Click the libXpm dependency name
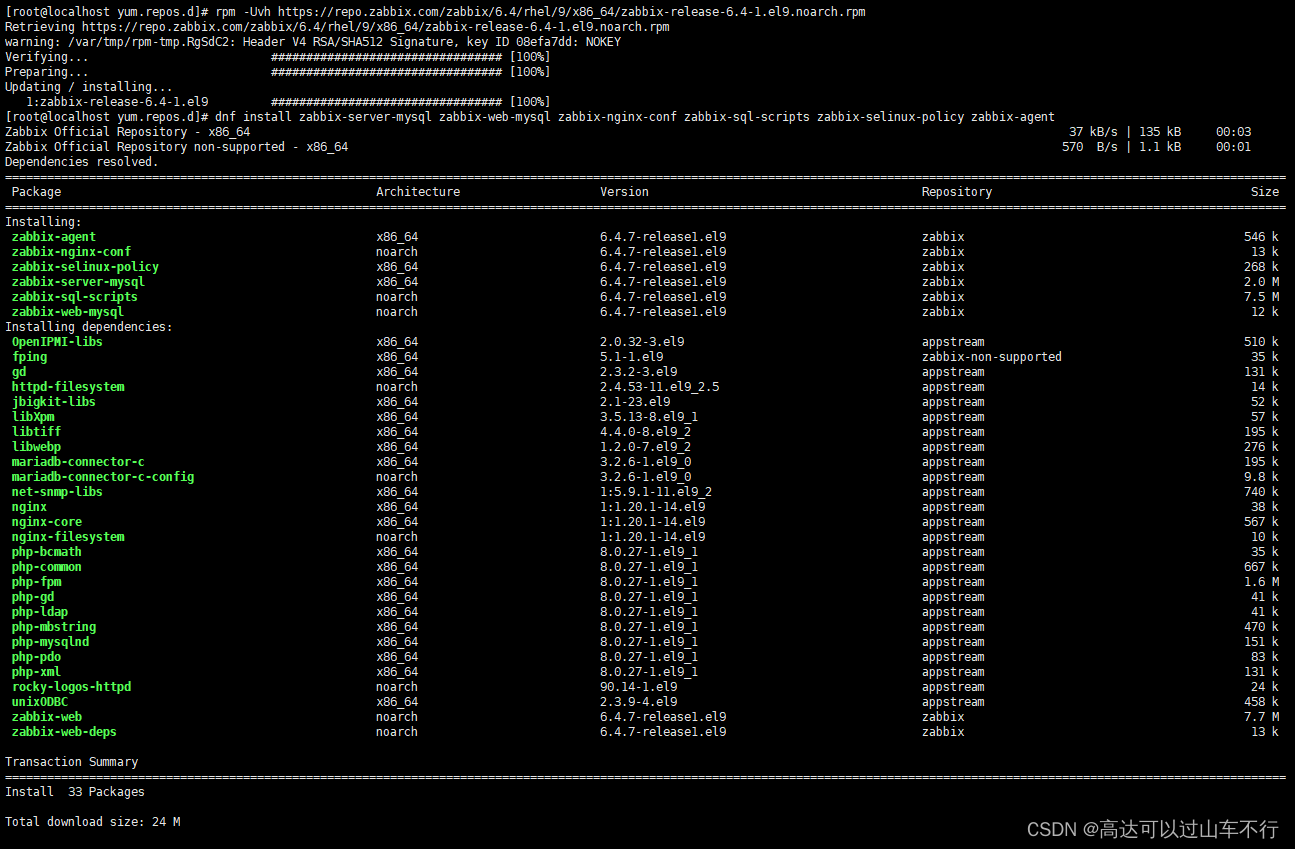 coord(33,417)
